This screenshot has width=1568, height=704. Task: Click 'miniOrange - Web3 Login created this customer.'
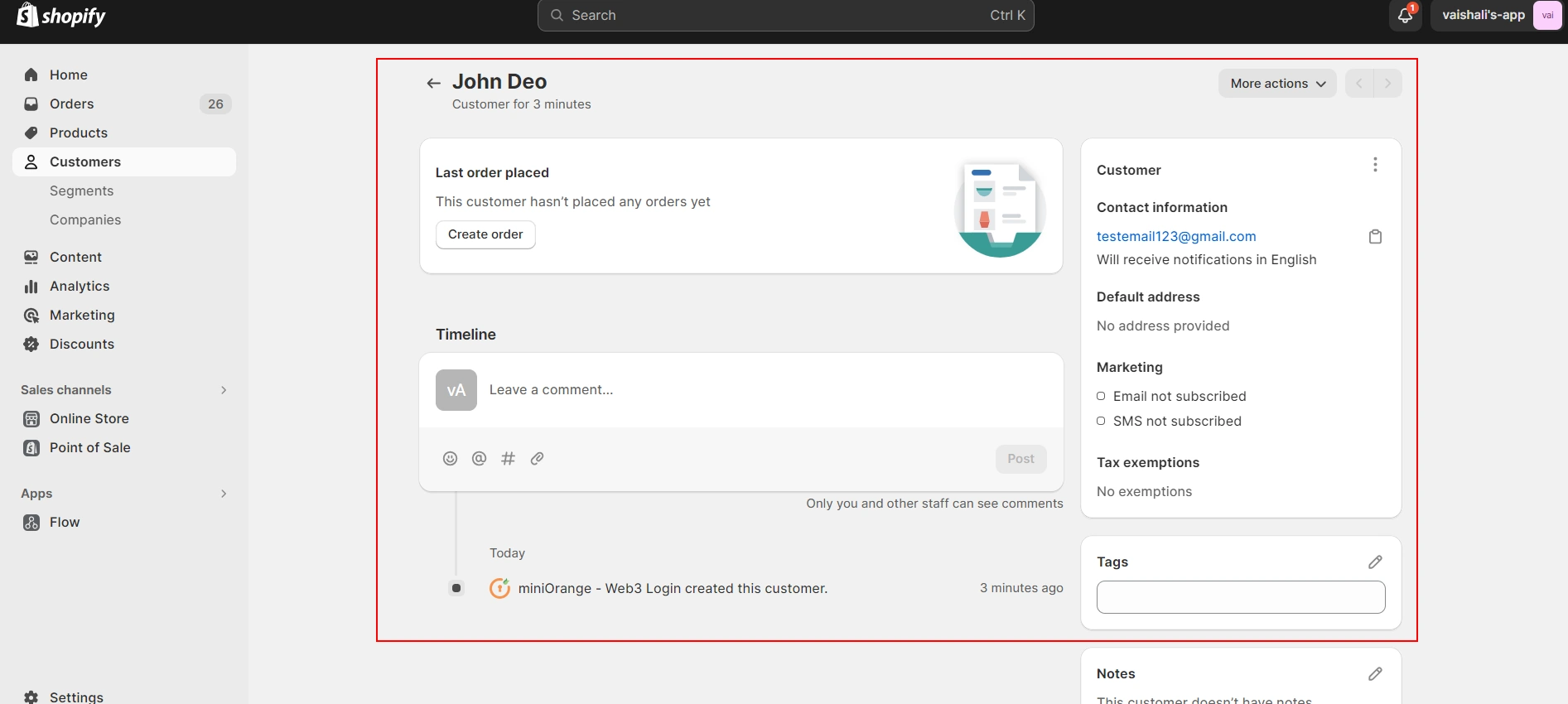click(x=673, y=588)
